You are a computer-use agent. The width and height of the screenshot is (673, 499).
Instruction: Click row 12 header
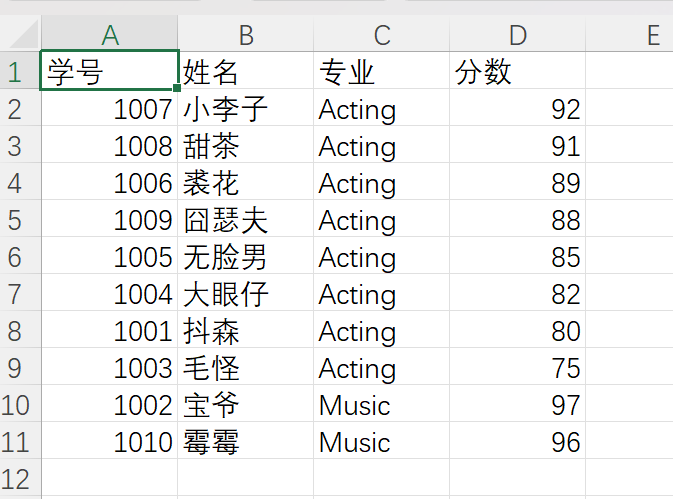pos(17,479)
